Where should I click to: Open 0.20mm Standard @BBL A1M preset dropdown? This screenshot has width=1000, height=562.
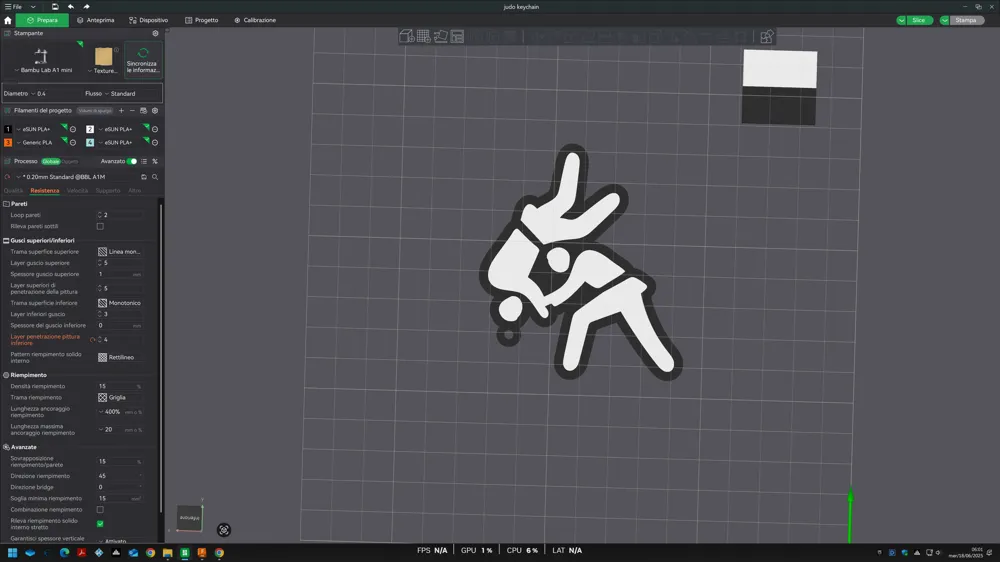(75, 177)
